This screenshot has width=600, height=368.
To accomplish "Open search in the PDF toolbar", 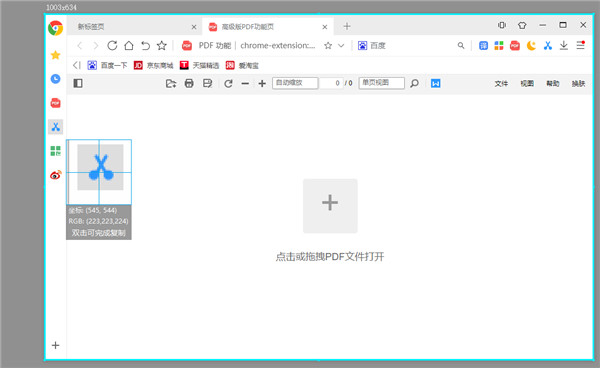I will [414, 83].
